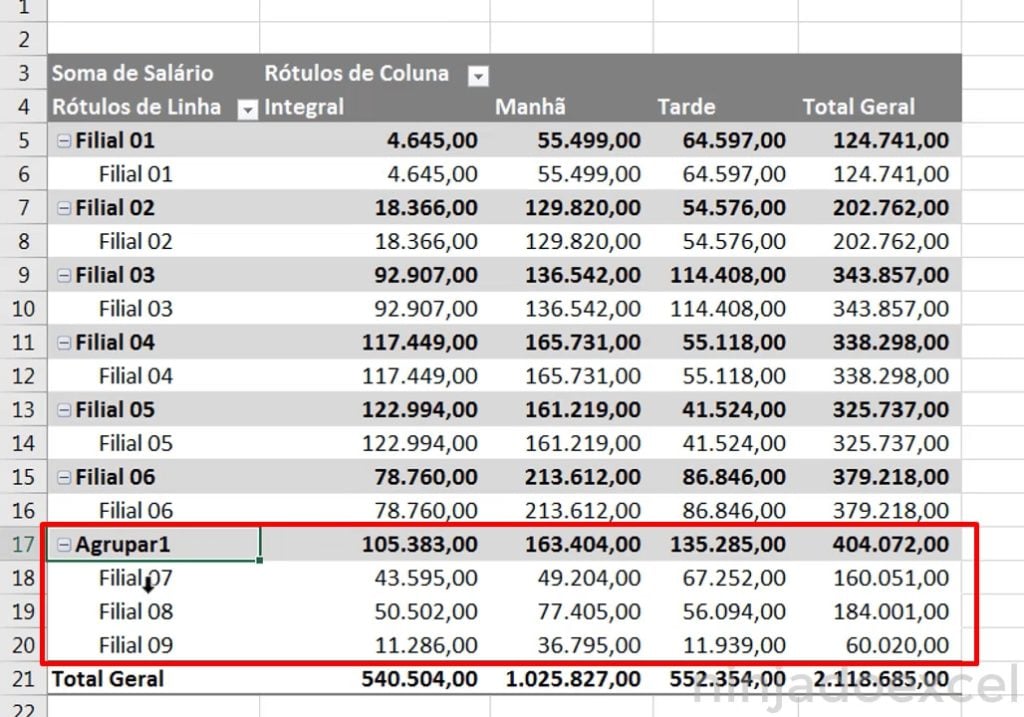
Task: Select the Tarde column label
Action: (685, 107)
